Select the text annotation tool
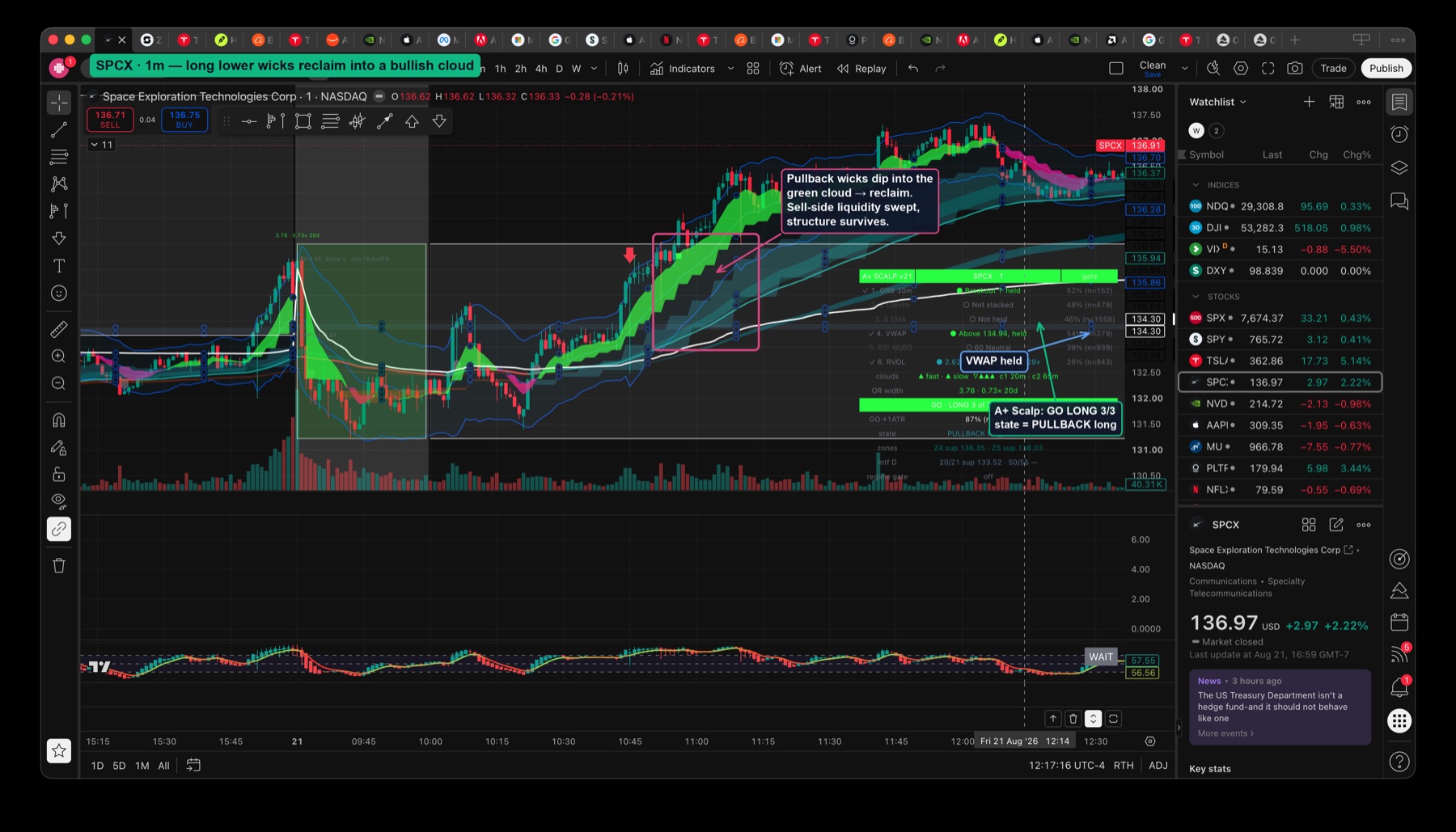The image size is (1456, 832). point(59,266)
